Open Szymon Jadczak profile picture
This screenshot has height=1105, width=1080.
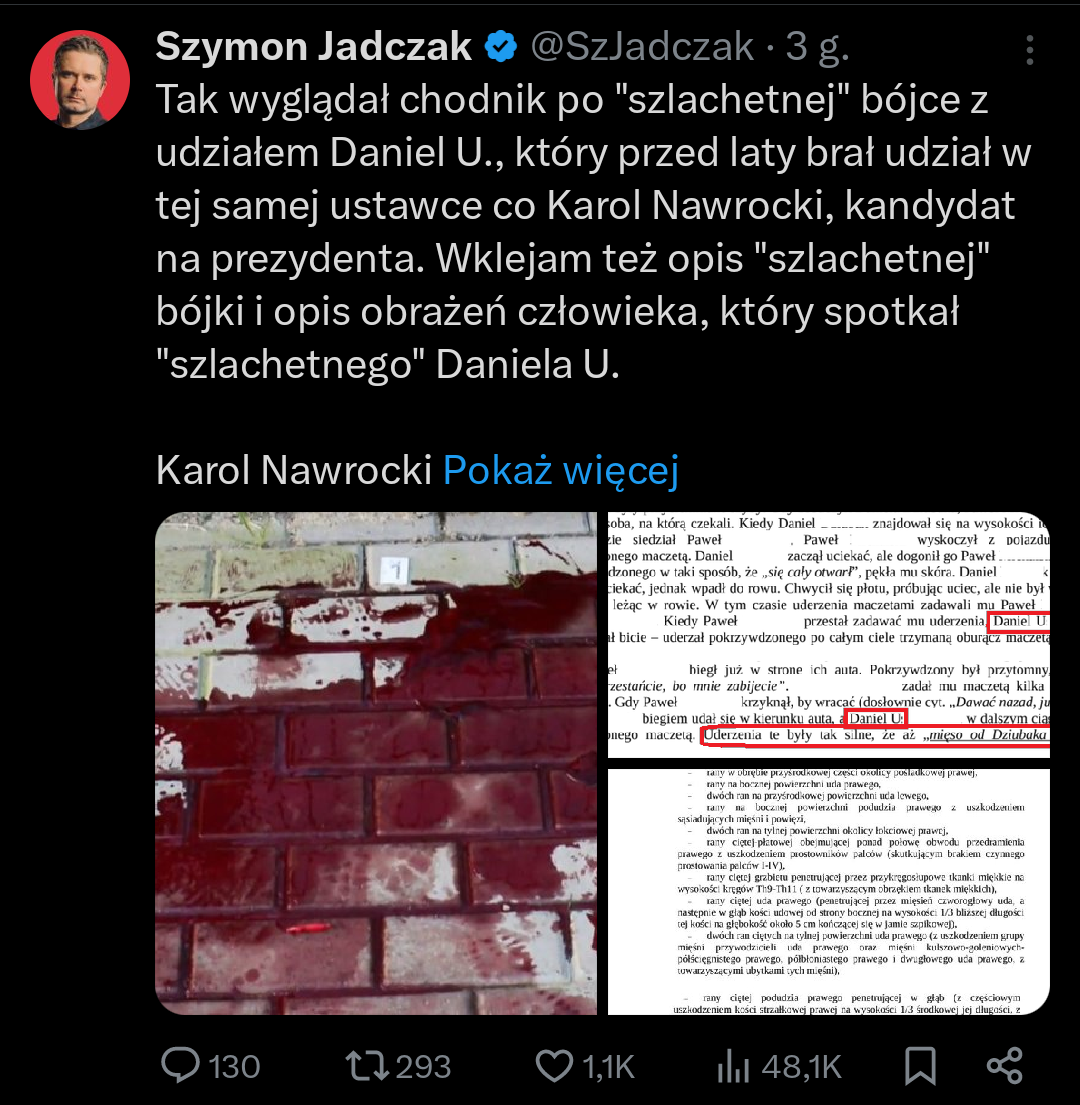point(80,80)
